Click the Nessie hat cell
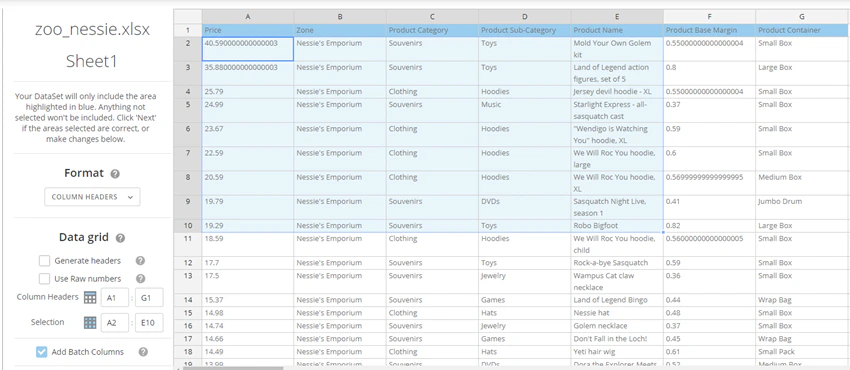The height and width of the screenshot is (370, 850). pyautogui.click(x=617, y=313)
